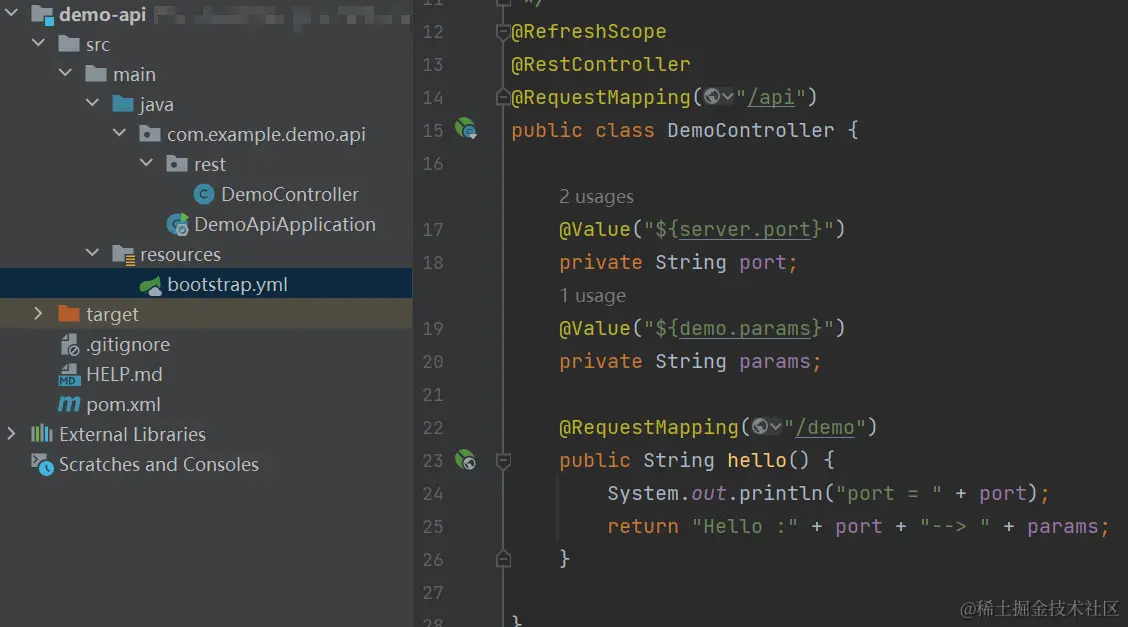
Task: Fold the annotation block at line 12
Action: (x=503, y=32)
